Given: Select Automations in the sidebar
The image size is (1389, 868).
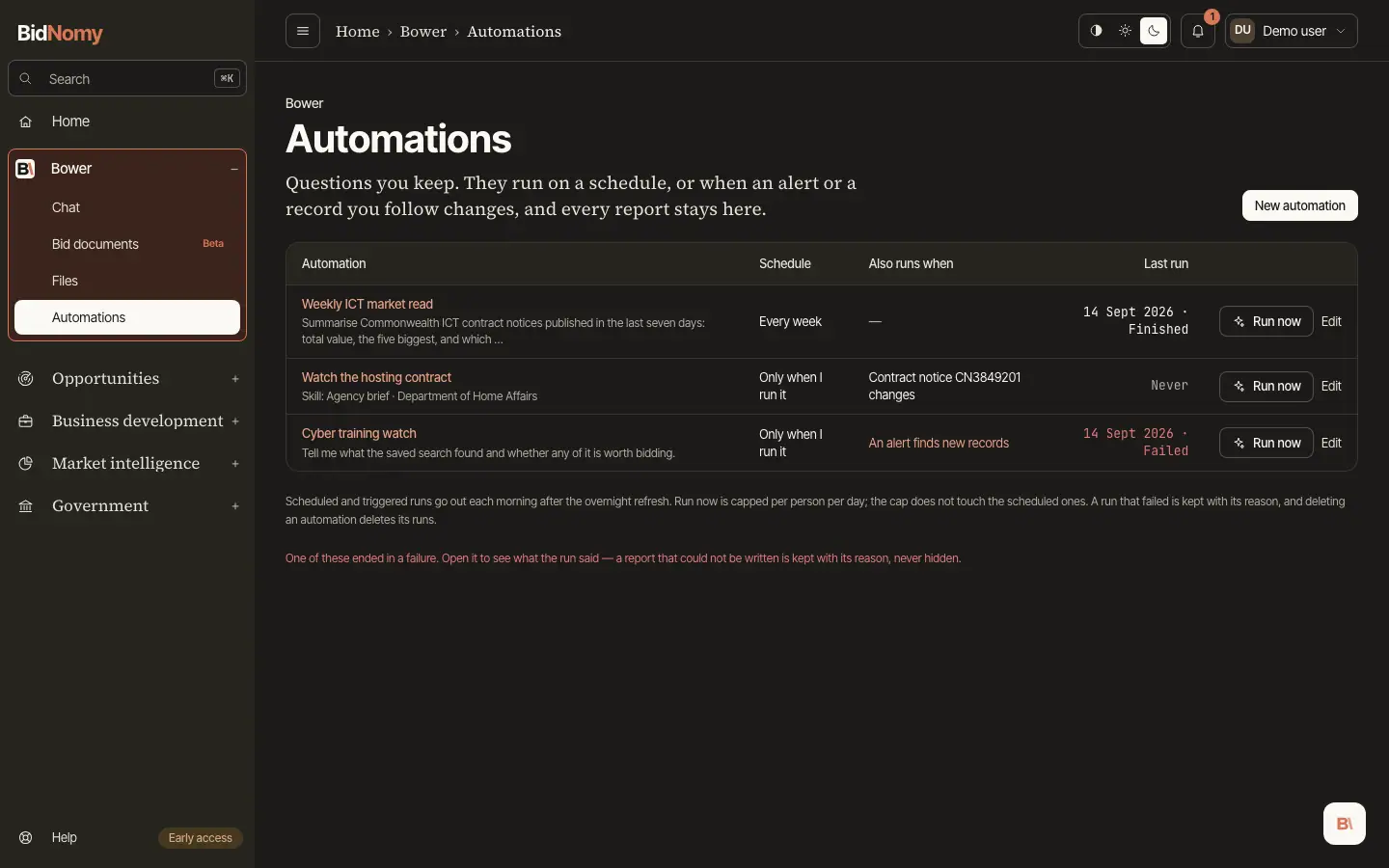Looking at the screenshot, I should point(127,317).
